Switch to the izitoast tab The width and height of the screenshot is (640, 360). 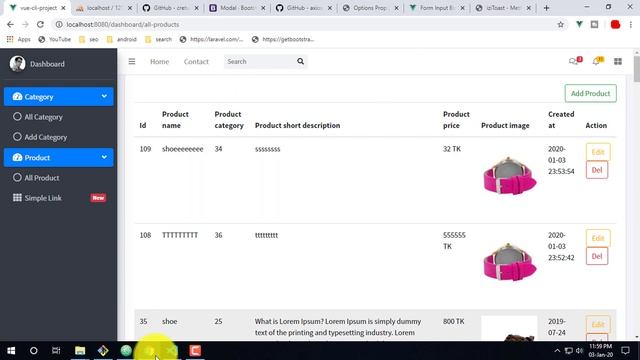click(503, 8)
